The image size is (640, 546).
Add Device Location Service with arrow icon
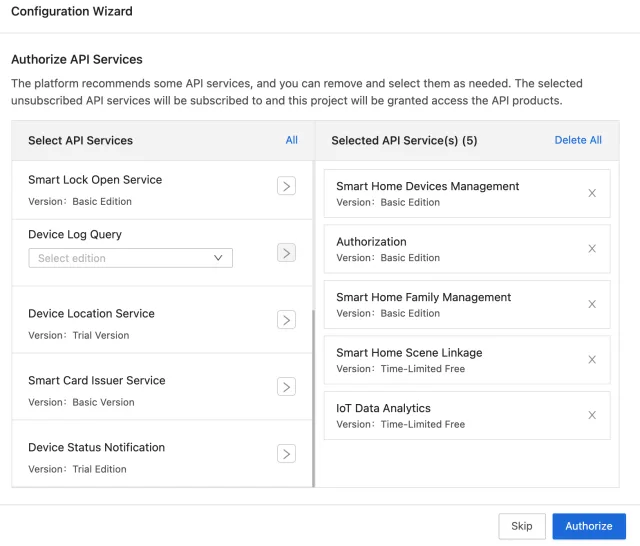pyautogui.click(x=286, y=320)
